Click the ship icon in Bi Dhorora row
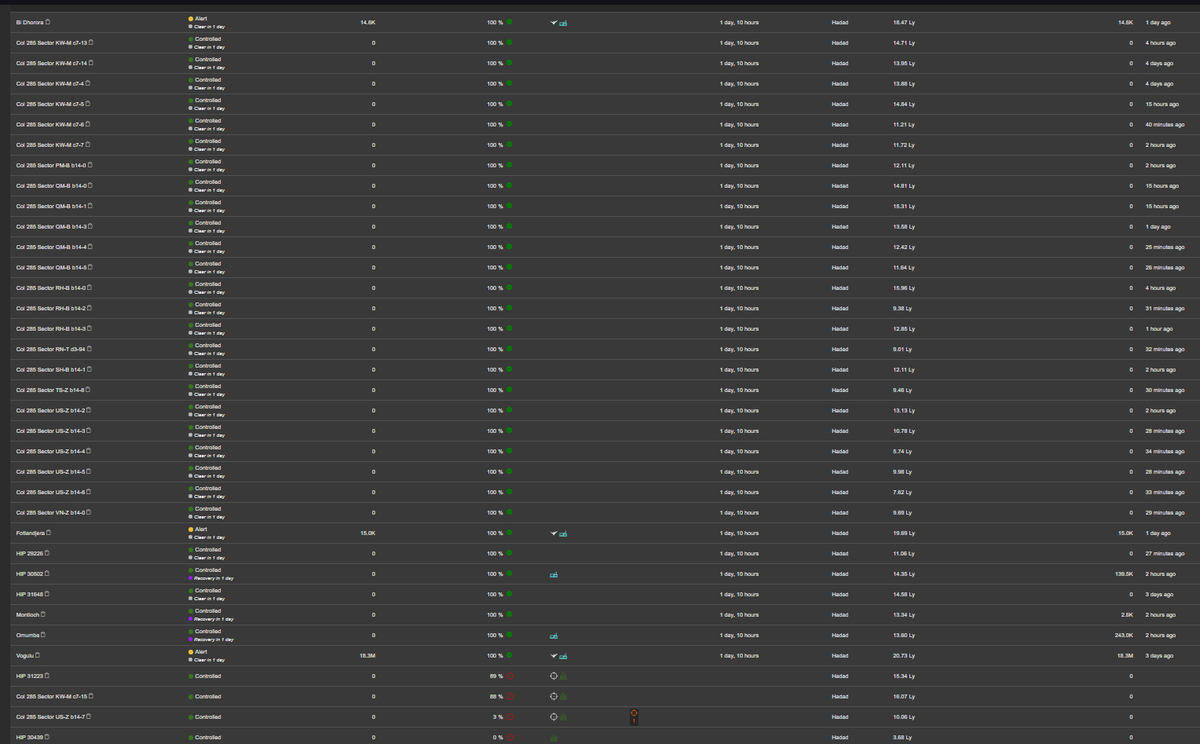1200x744 pixels. (554, 22)
